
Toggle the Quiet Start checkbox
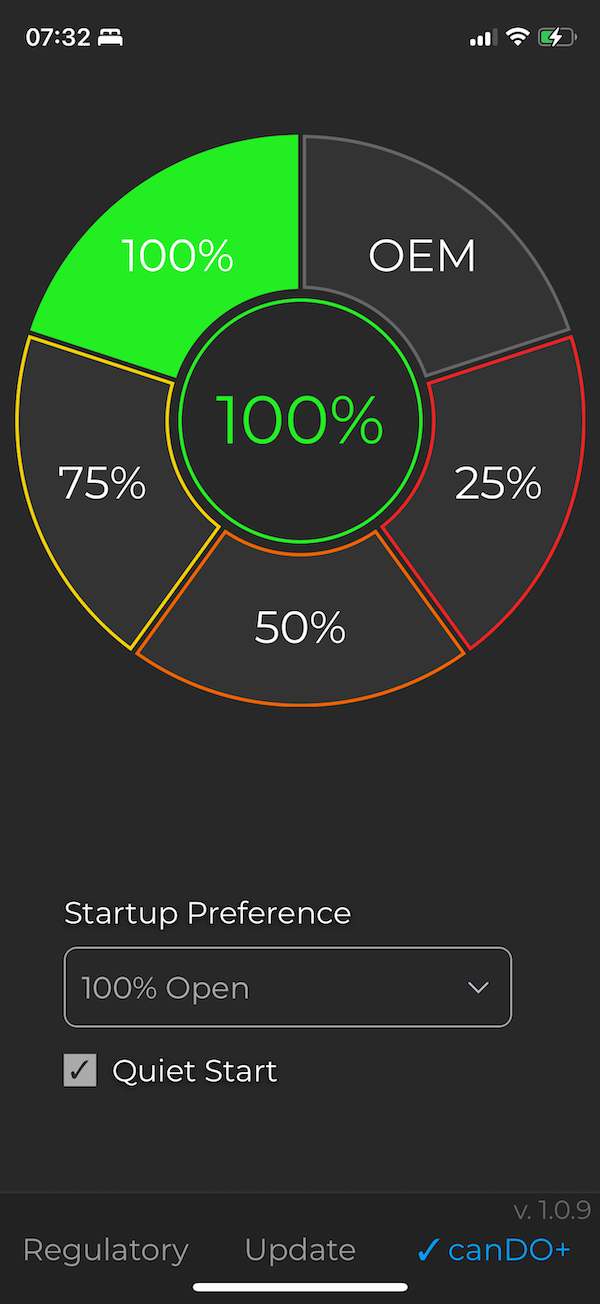[80, 1070]
